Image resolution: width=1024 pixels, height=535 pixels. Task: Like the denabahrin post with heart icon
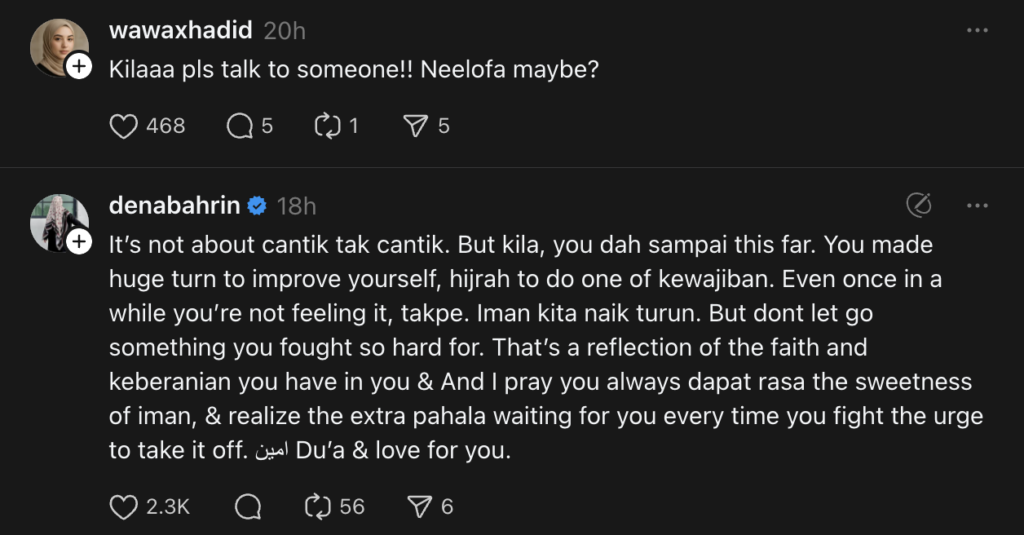coord(123,507)
